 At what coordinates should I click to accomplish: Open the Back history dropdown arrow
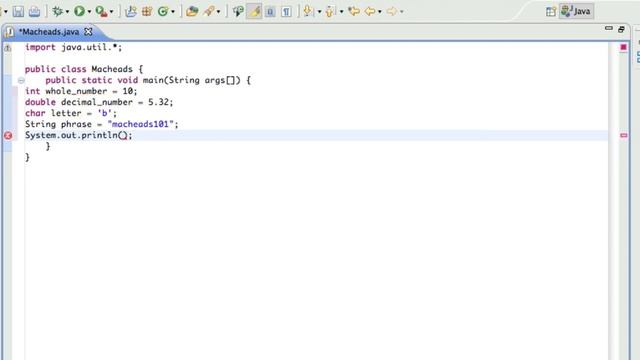click(x=380, y=12)
